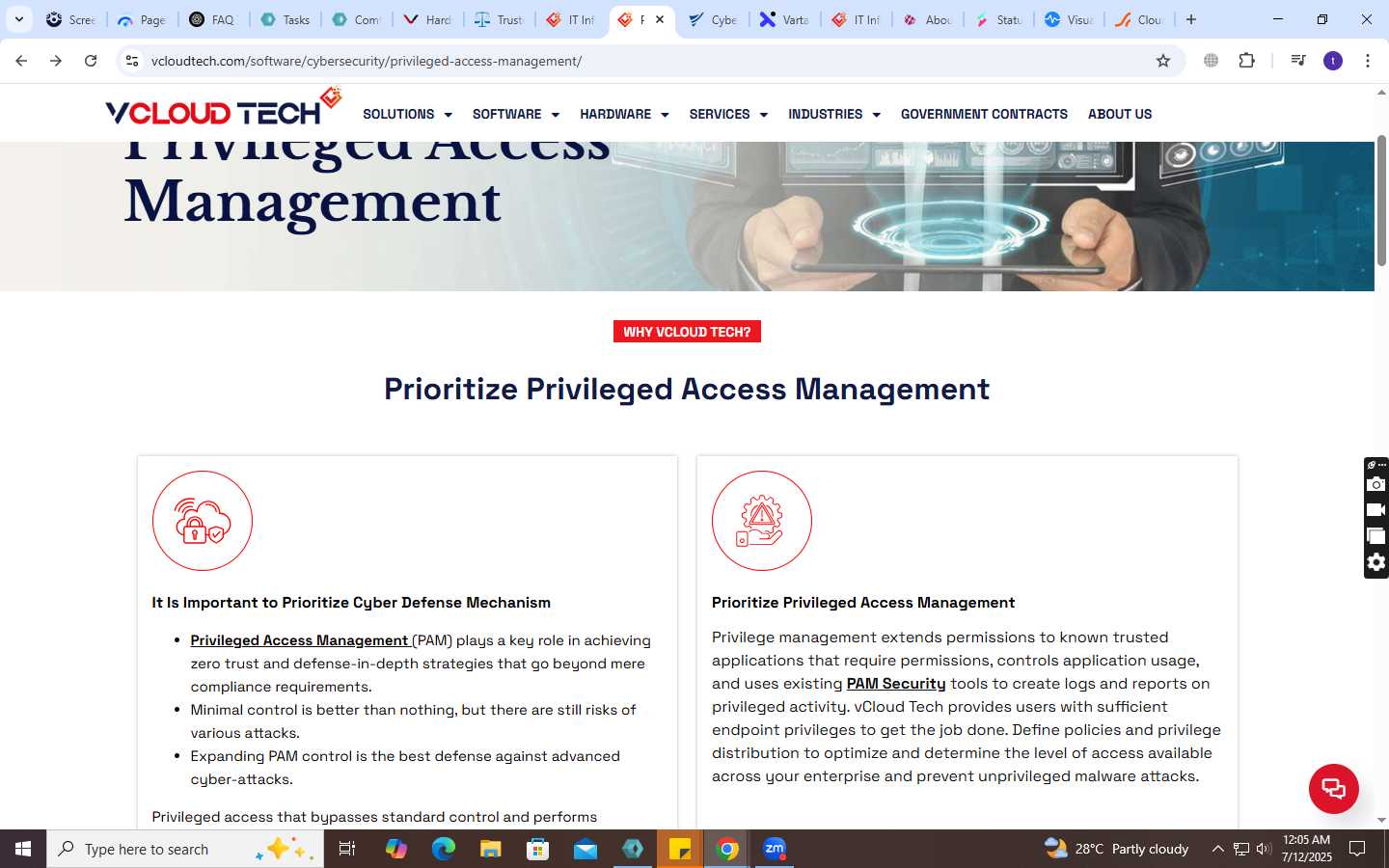
Task: Switch to the Varta browser tab
Action: (x=785, y=19)
